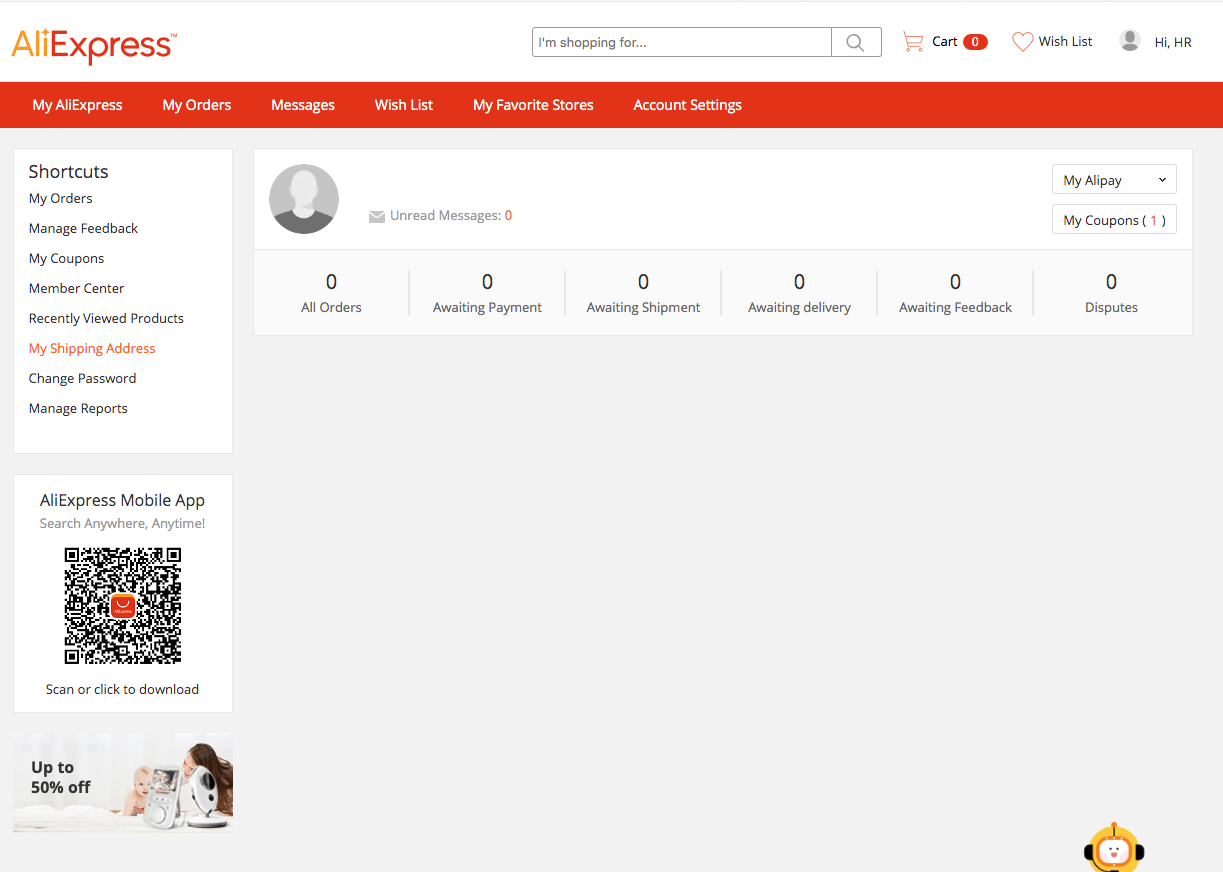Click the Wish List heart icon
Viewport: 1223px width, 872px height.
(1022, 41)
